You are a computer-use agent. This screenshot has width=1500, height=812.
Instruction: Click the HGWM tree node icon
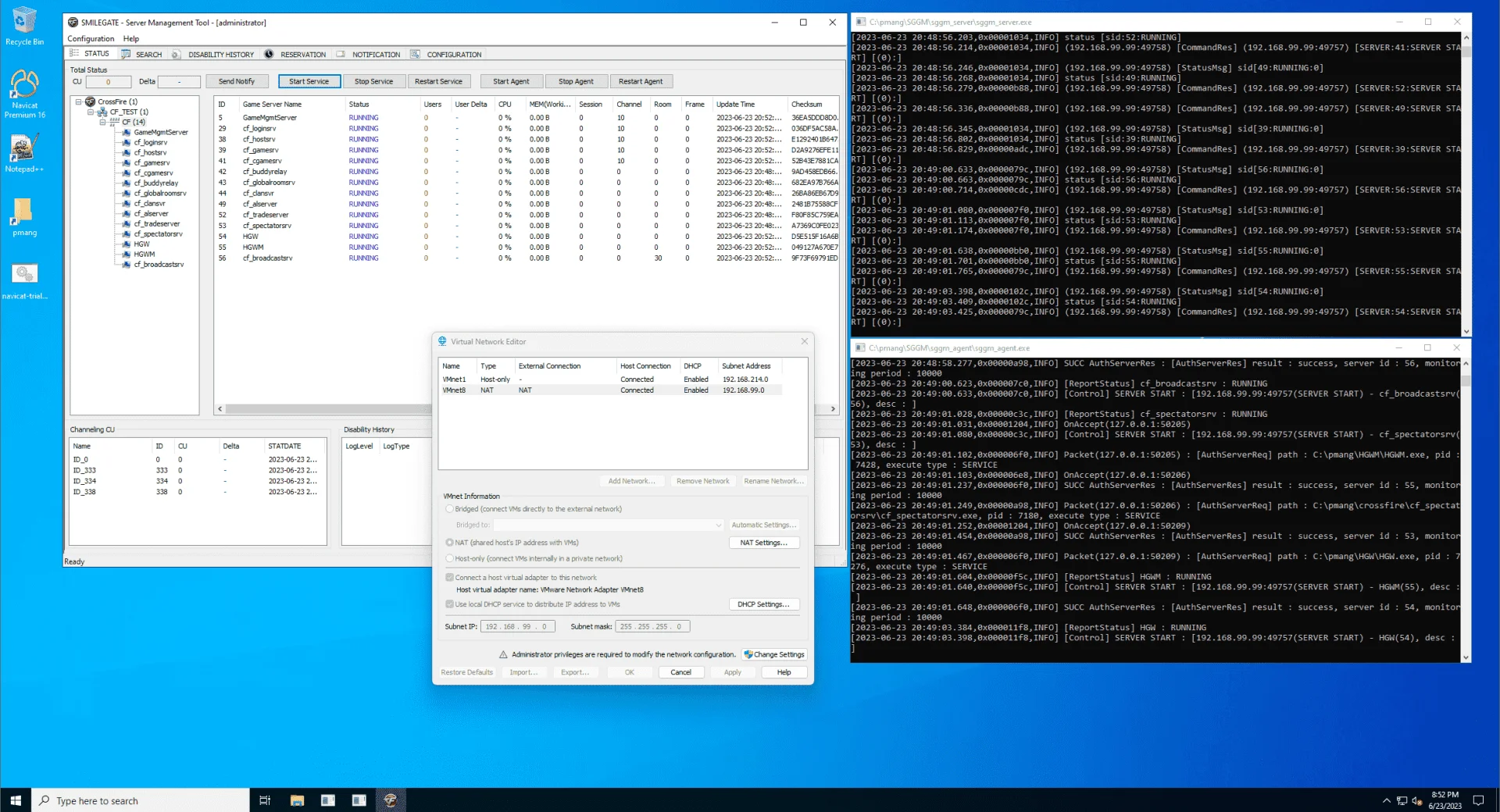click(127, 254)
